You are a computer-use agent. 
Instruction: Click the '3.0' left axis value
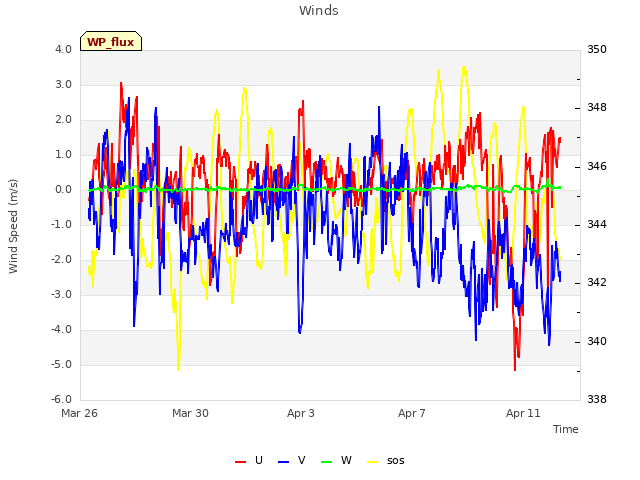click(63, 84)
